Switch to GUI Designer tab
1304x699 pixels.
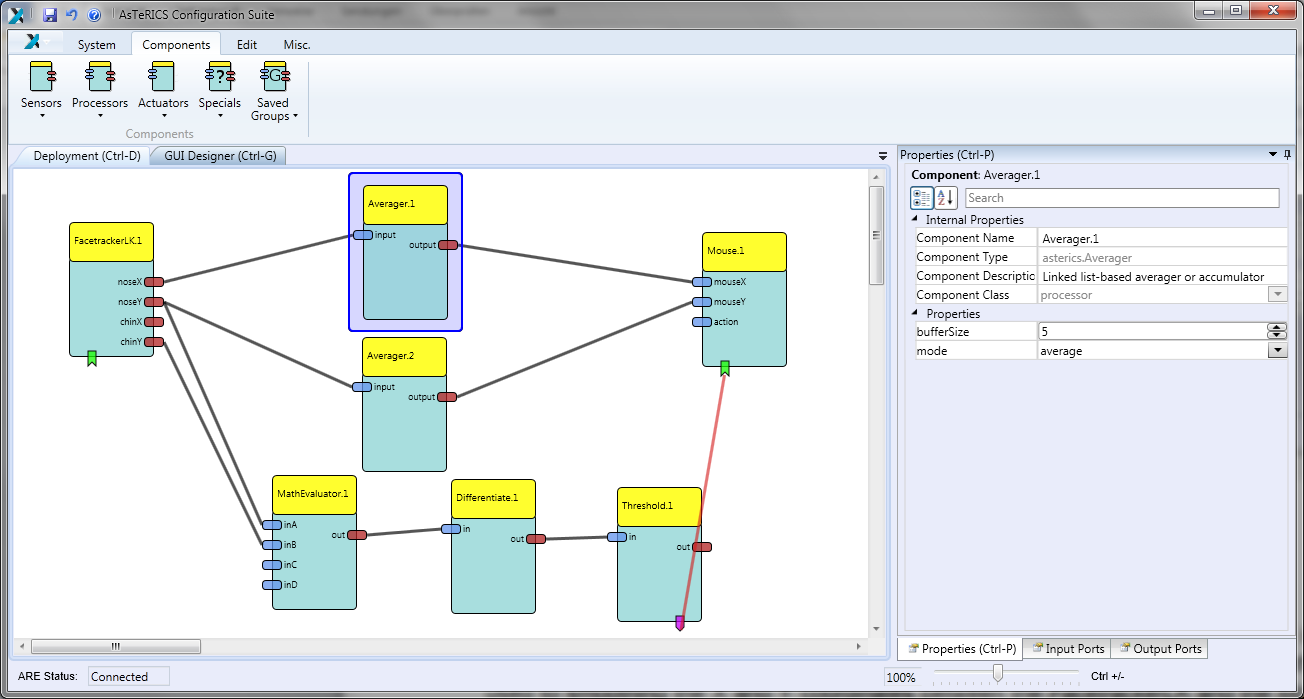pyautogui.click(x=220, y=156)
